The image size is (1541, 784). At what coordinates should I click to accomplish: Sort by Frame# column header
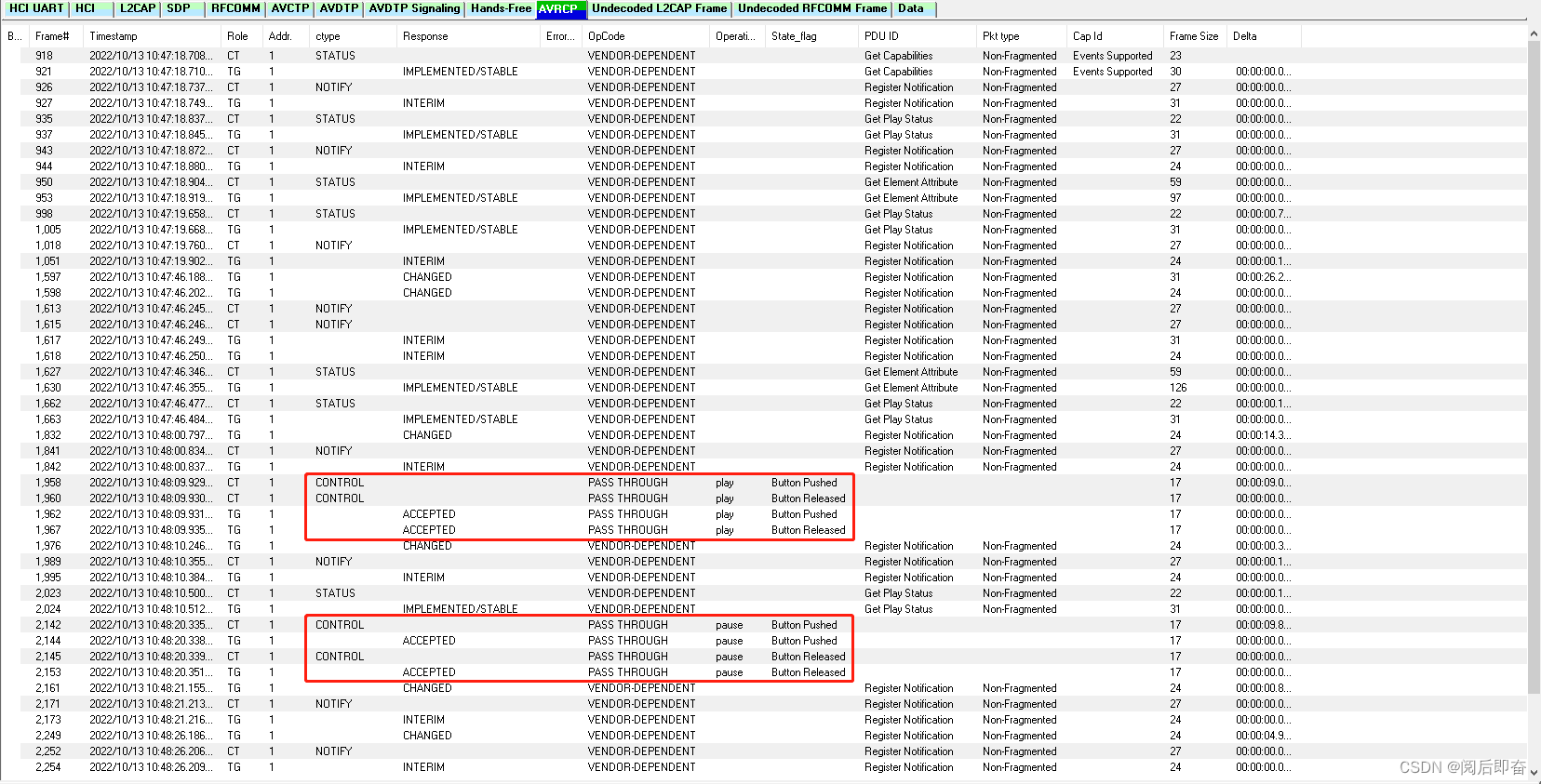point(56,36)
